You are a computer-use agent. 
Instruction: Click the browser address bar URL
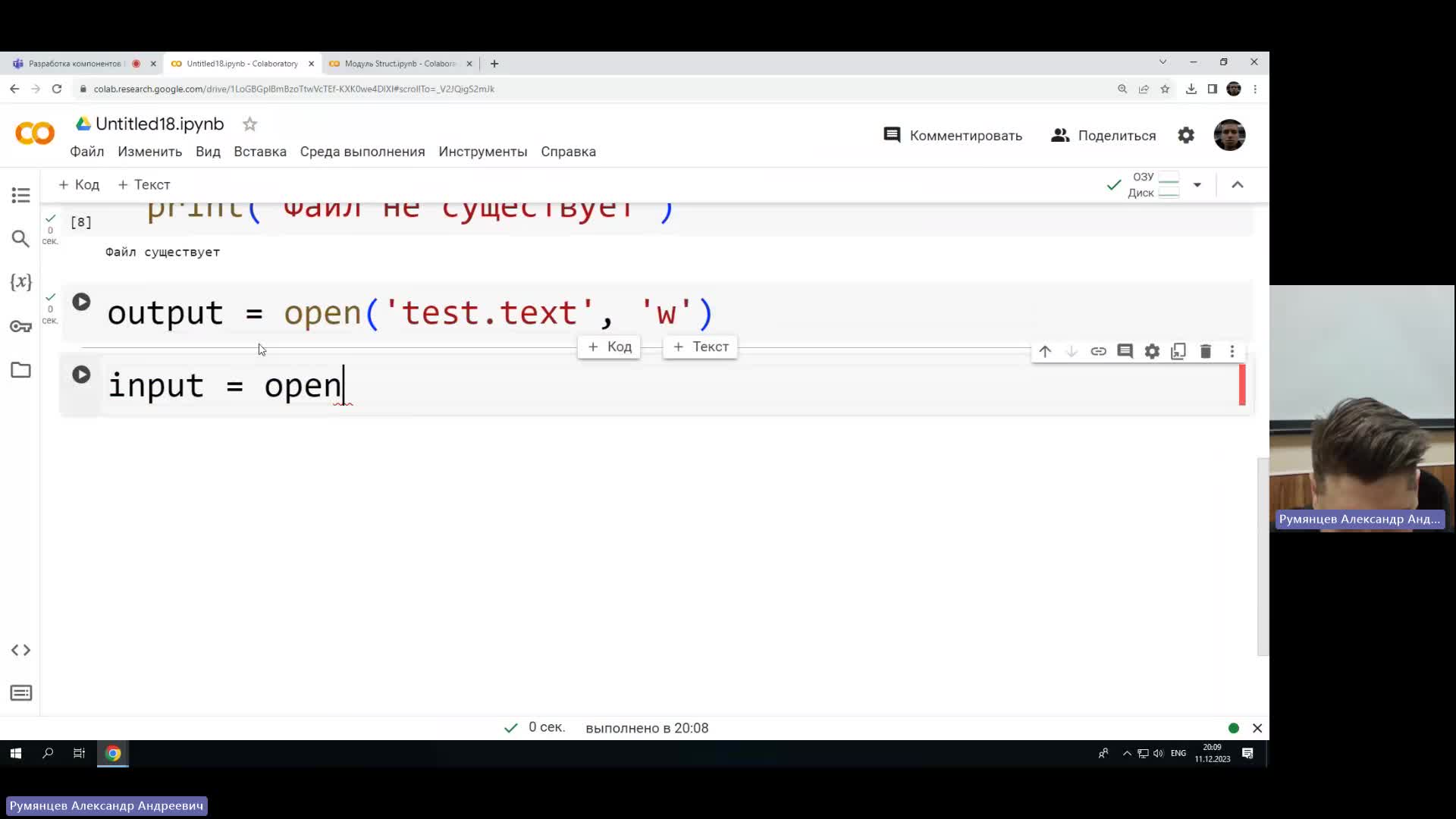[x=294, y=89]
